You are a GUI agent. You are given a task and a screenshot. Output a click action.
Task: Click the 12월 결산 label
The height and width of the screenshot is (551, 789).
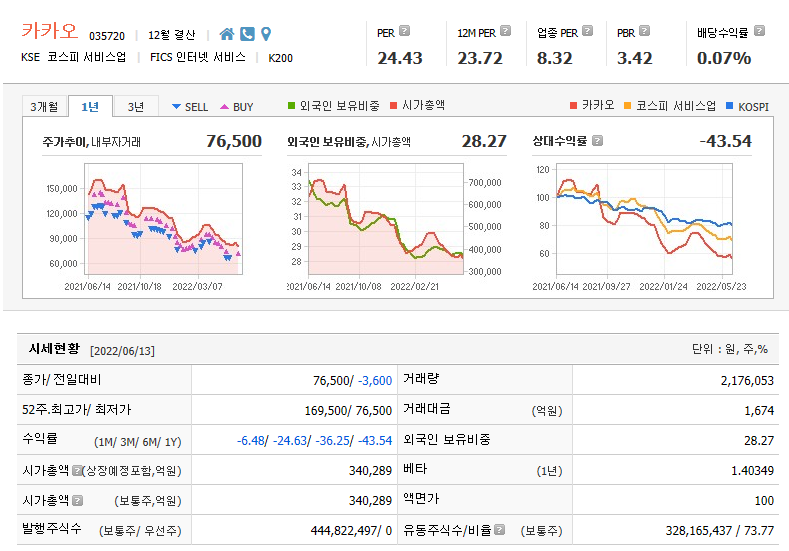click(x=172, y=35)
